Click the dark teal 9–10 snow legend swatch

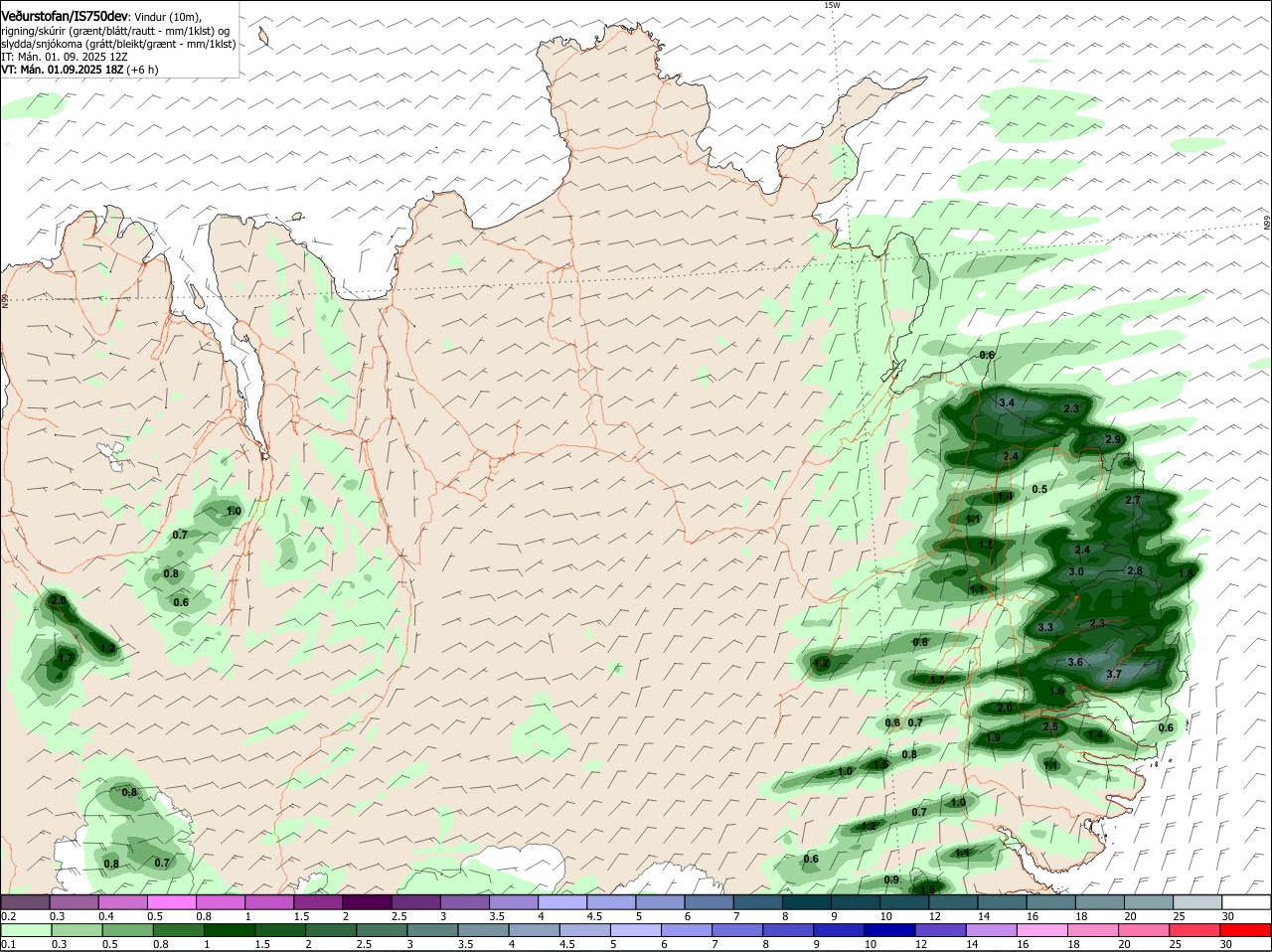coord(855,902)
